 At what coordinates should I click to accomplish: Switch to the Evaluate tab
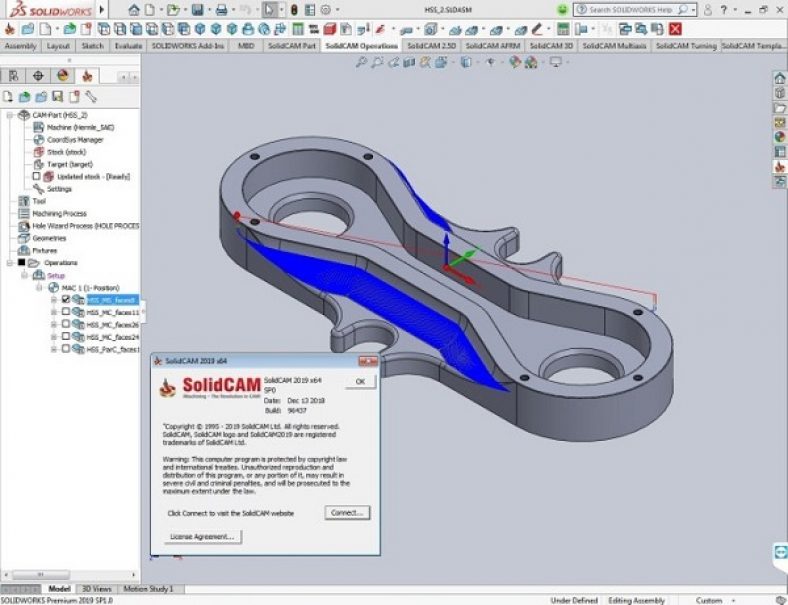pyautogui.click(x=128, y=46)
